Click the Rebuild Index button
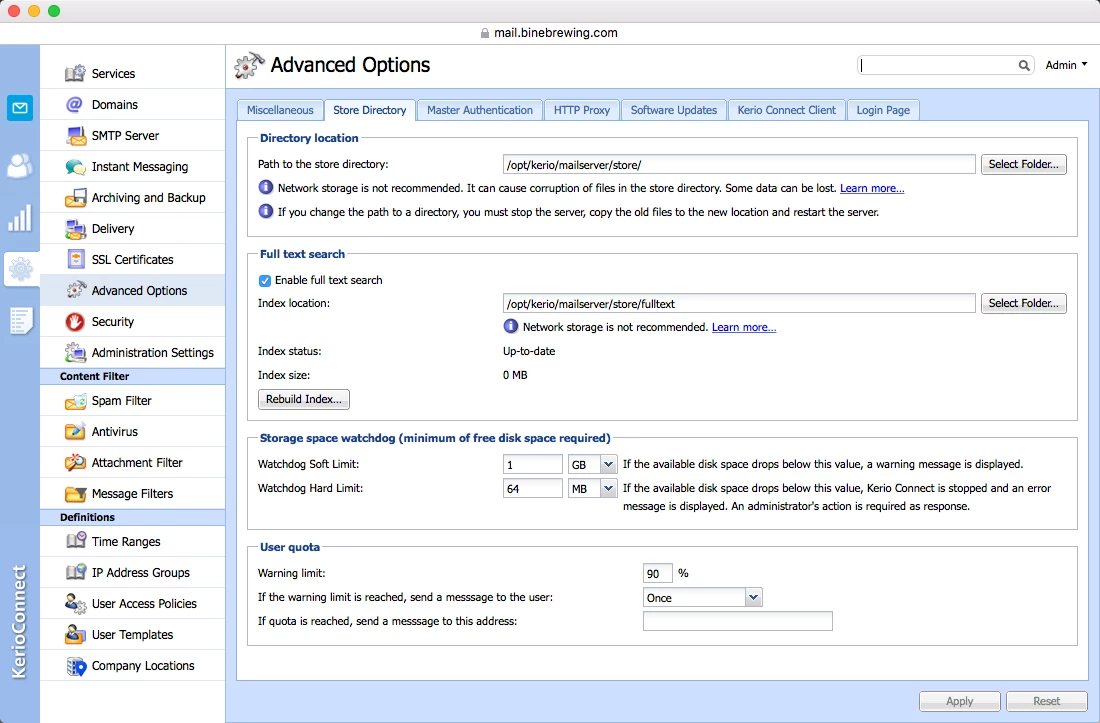This screenshot has height=723, width=1100. (304, 400)
